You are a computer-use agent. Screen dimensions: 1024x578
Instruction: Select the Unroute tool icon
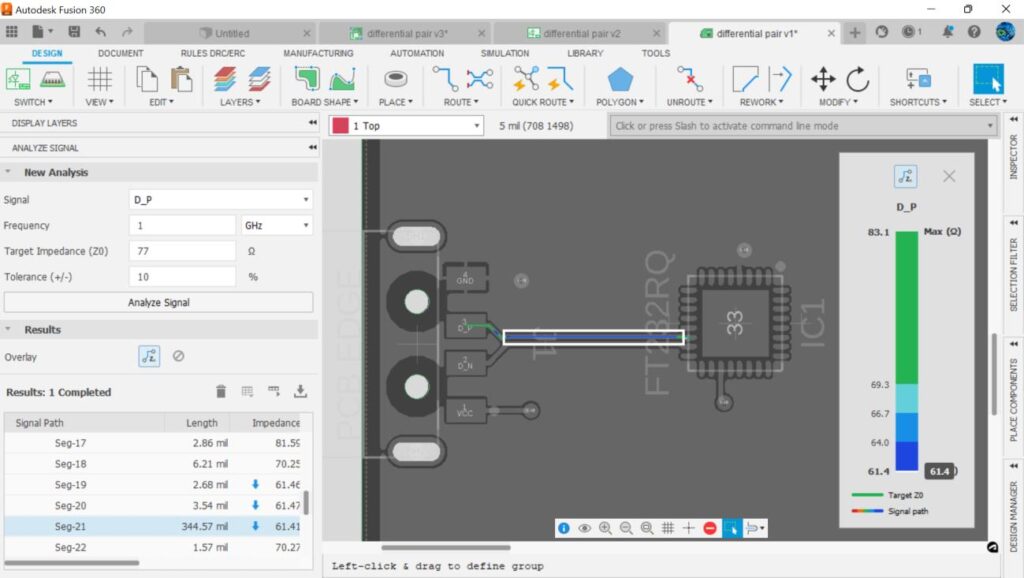[x=688, y=80]
